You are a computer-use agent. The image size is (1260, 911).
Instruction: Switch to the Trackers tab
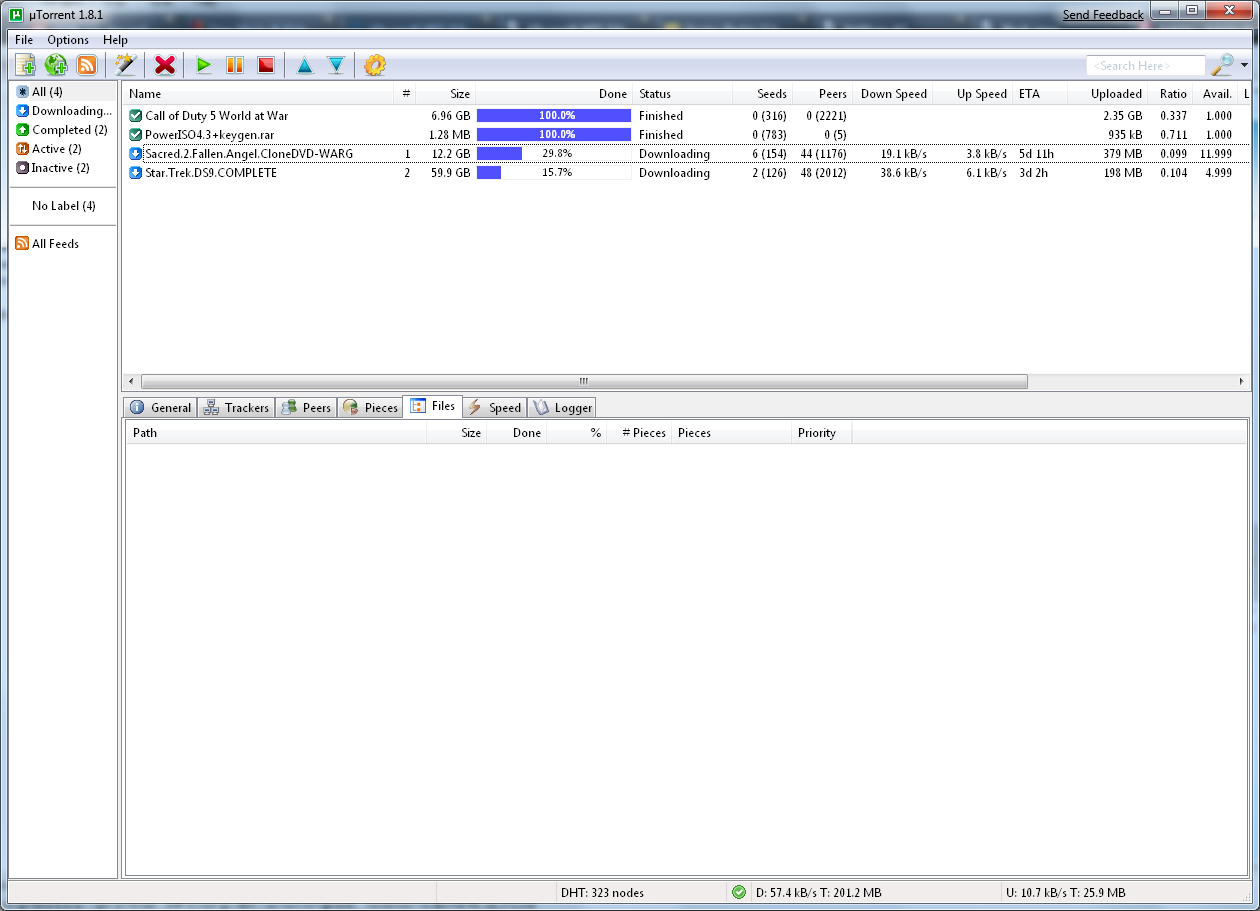(x=236, y=408)
